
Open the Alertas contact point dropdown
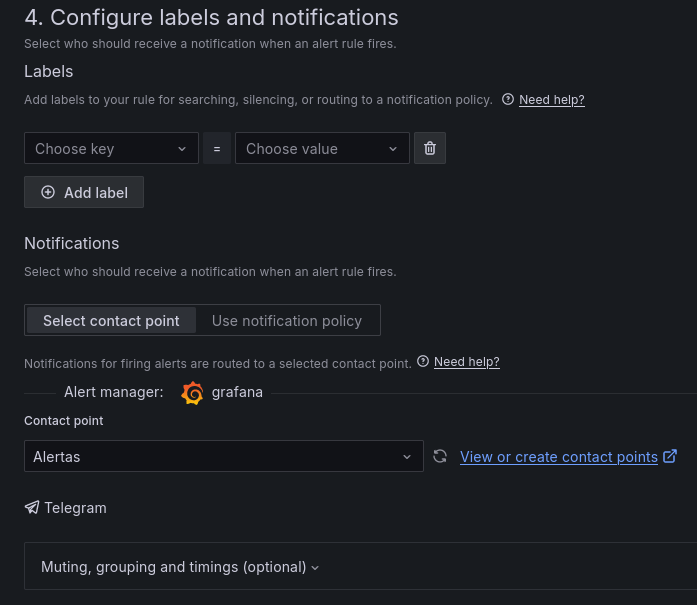click(x=223, y=457)
